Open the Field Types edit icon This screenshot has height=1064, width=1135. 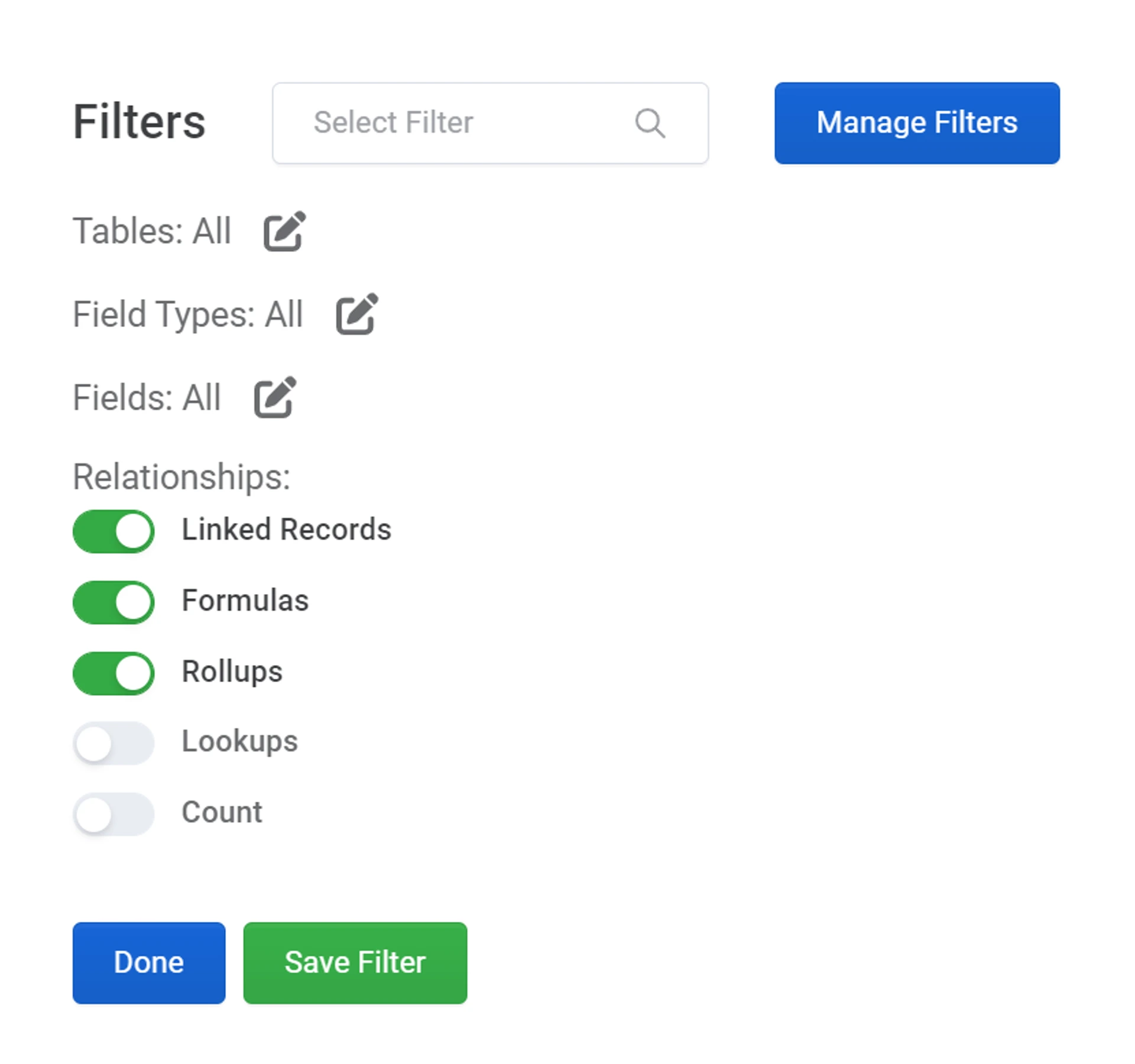click(x=357, y=314)
